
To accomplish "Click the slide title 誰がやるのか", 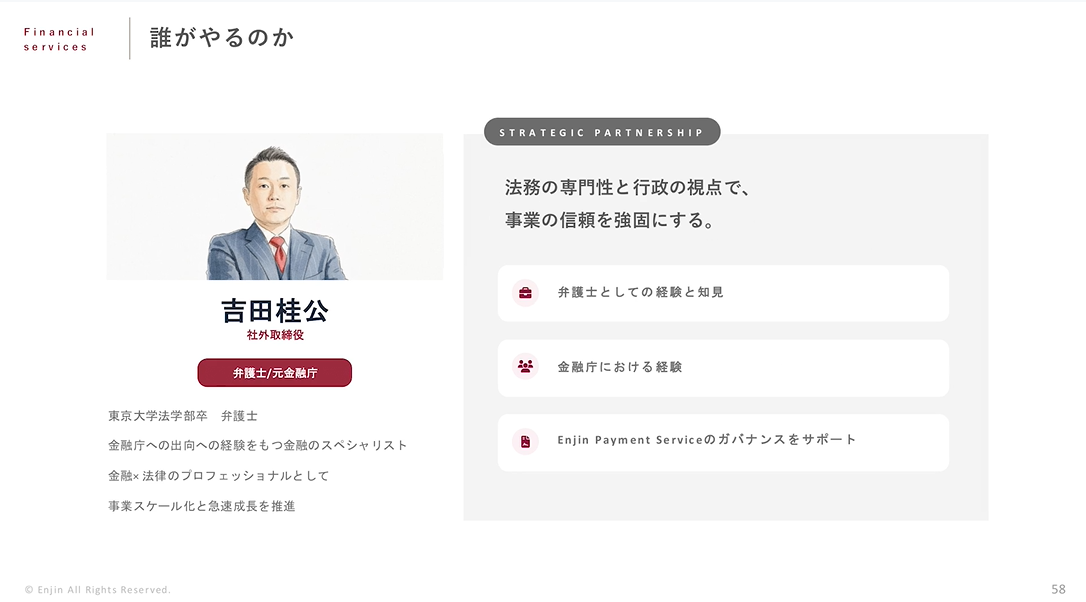I will pos(222,38).
